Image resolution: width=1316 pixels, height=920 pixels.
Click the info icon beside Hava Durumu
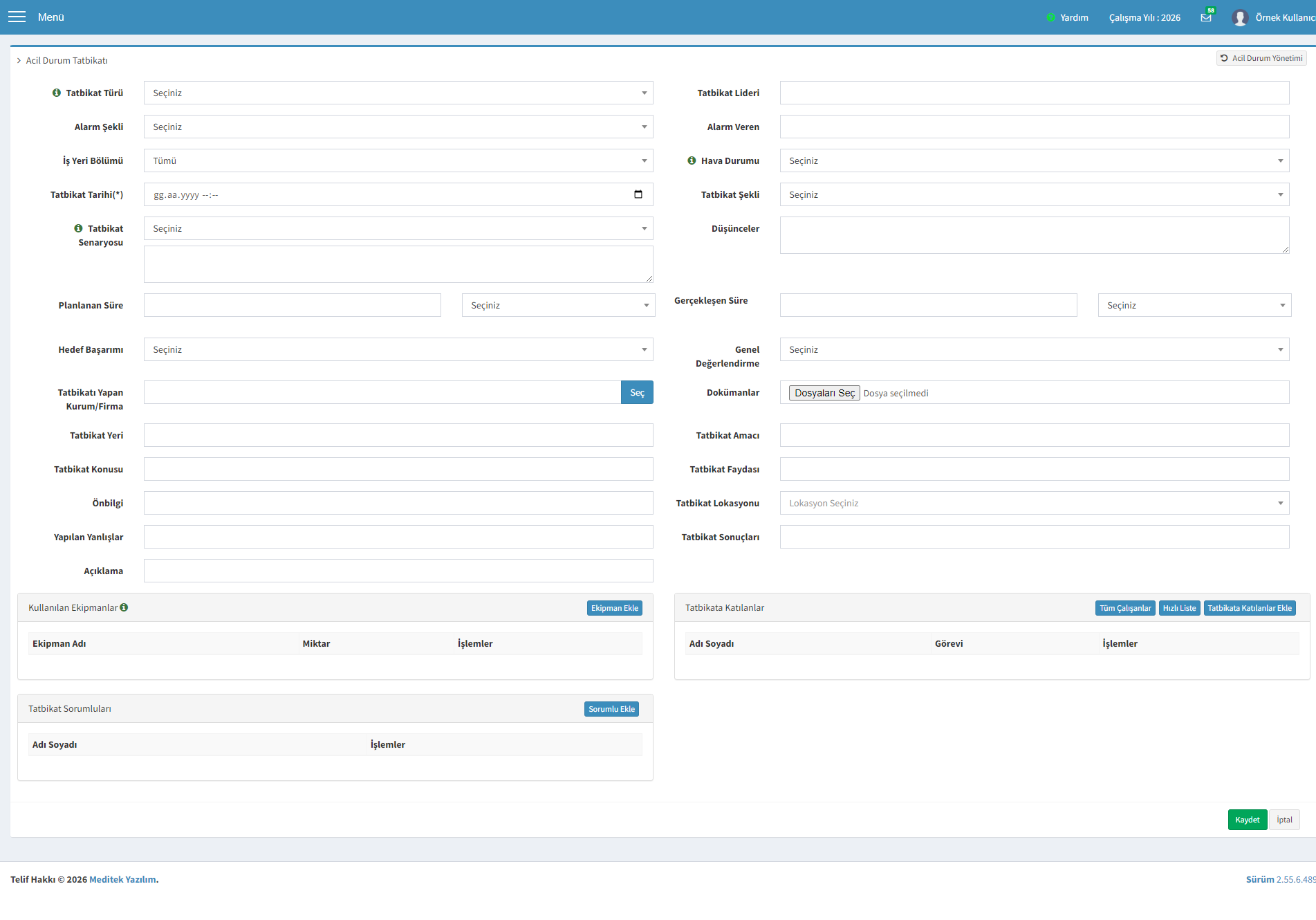coord(692,160)
